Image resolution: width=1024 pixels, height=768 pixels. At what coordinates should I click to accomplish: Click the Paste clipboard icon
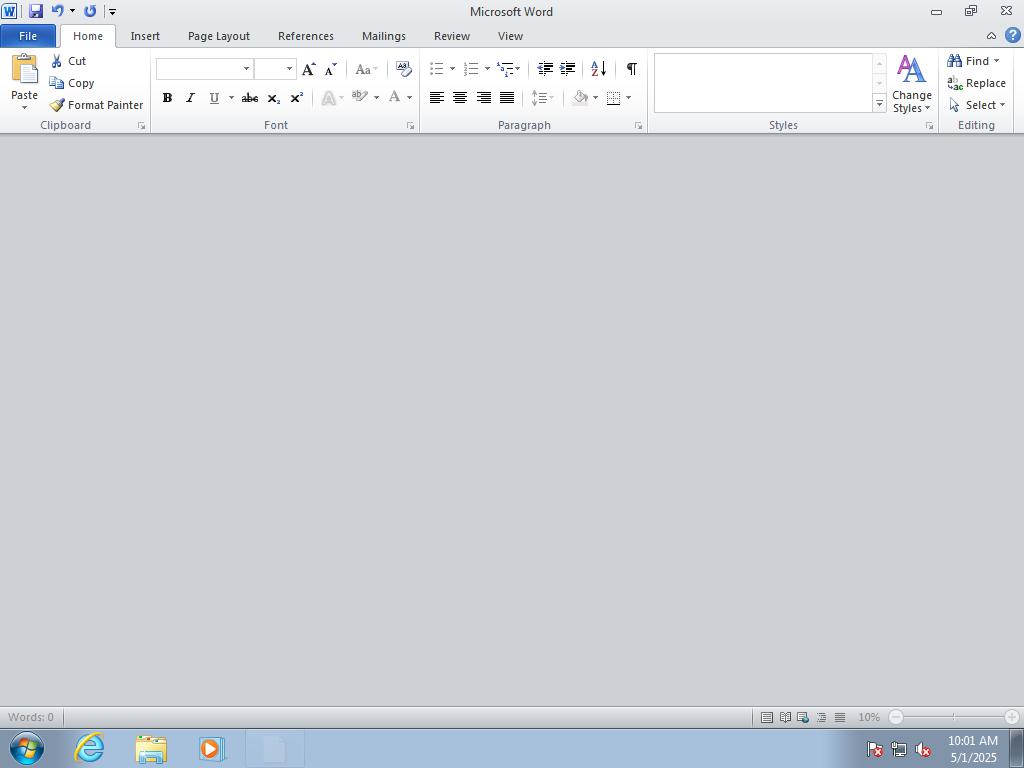pyautogui.click(x=25, y=69)
